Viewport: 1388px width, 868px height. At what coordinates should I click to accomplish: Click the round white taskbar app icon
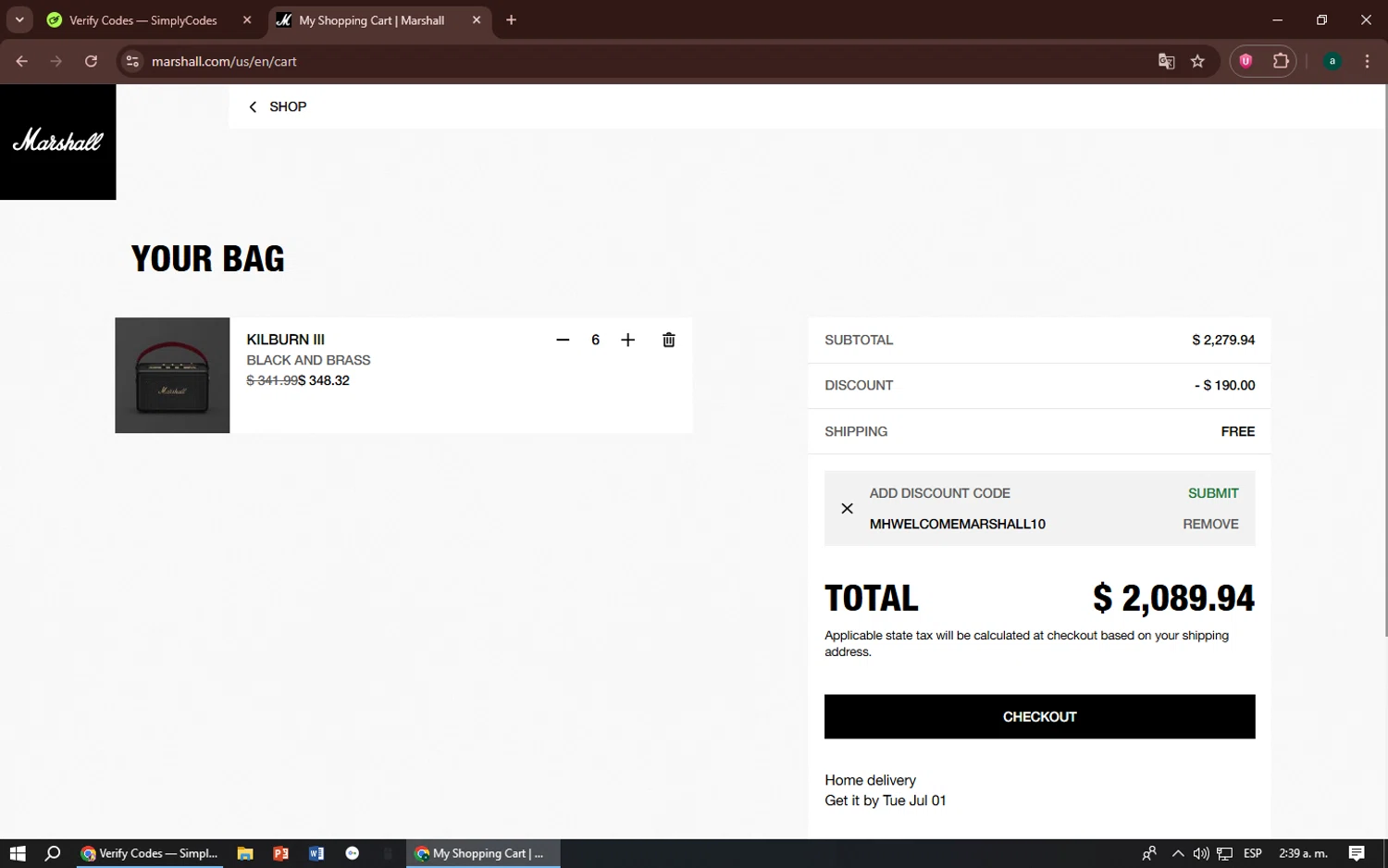352,853
